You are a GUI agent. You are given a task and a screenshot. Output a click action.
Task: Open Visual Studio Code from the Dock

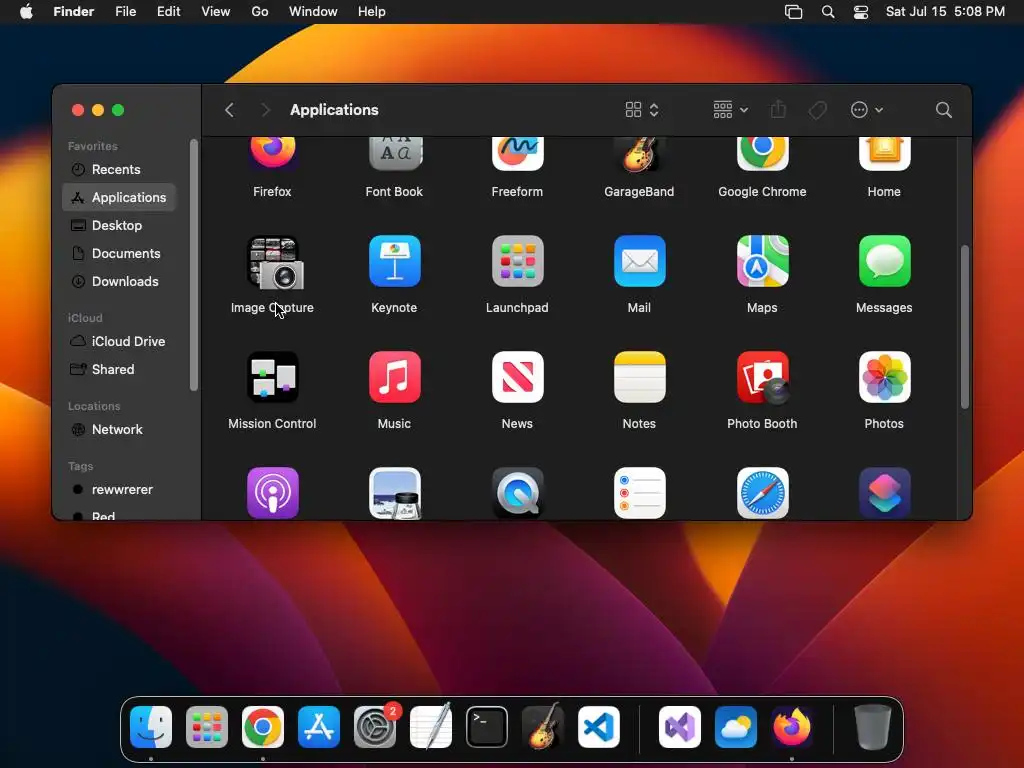[599, 727]
